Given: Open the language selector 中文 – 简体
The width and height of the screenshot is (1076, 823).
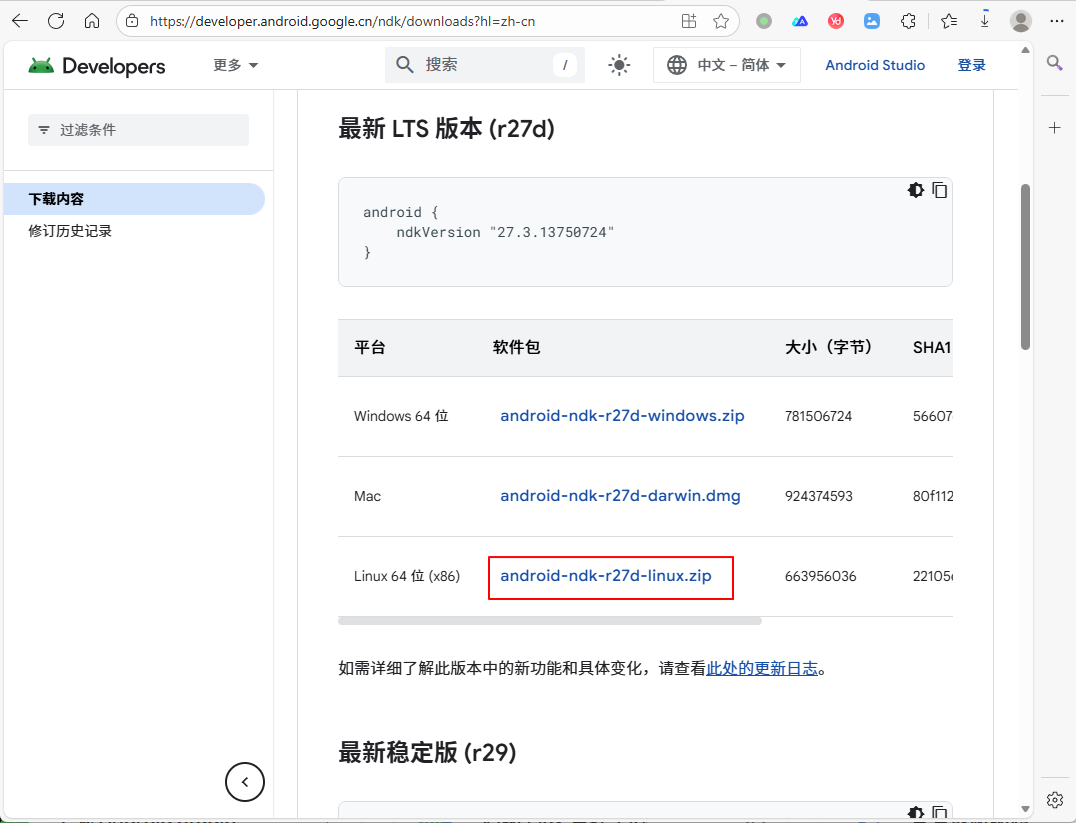Looking at the screenshot, I should pos(727,65).
